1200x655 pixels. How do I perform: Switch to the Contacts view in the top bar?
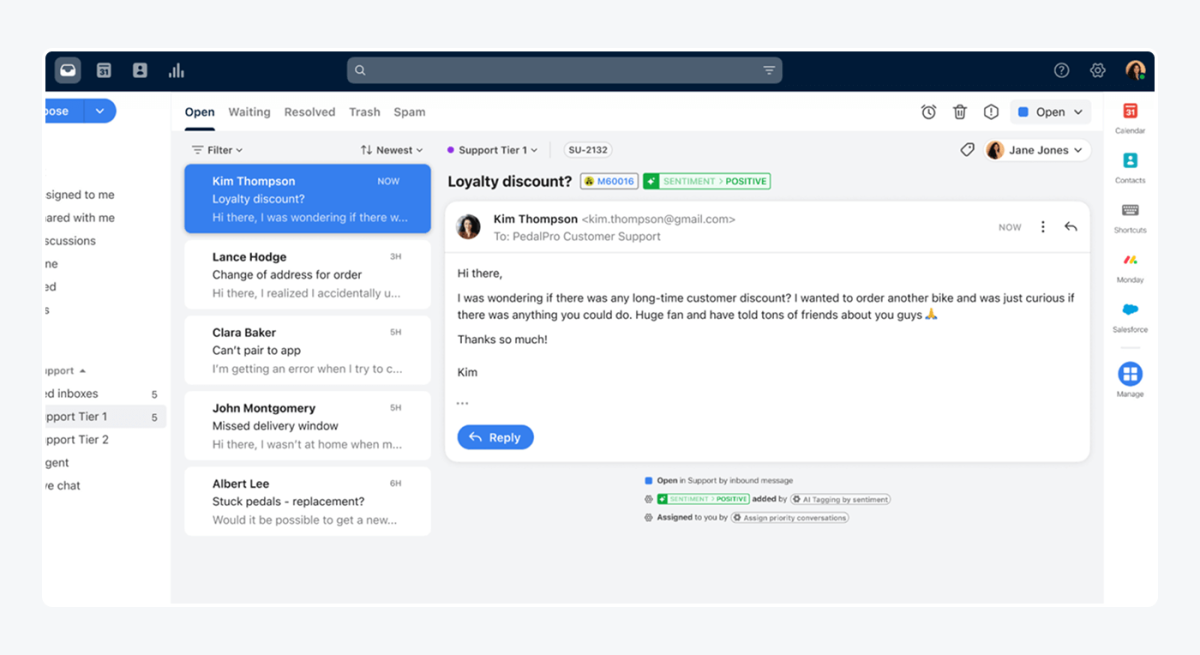click(x=140, y=70)
